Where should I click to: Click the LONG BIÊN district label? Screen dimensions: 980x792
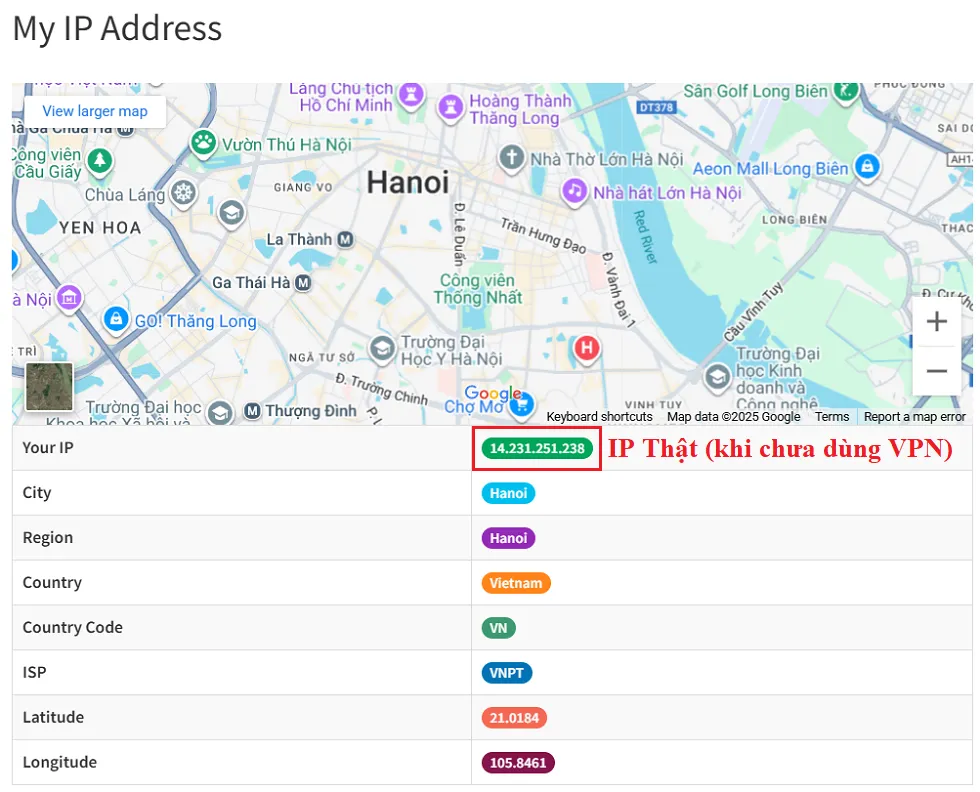(x=794, y=220)
